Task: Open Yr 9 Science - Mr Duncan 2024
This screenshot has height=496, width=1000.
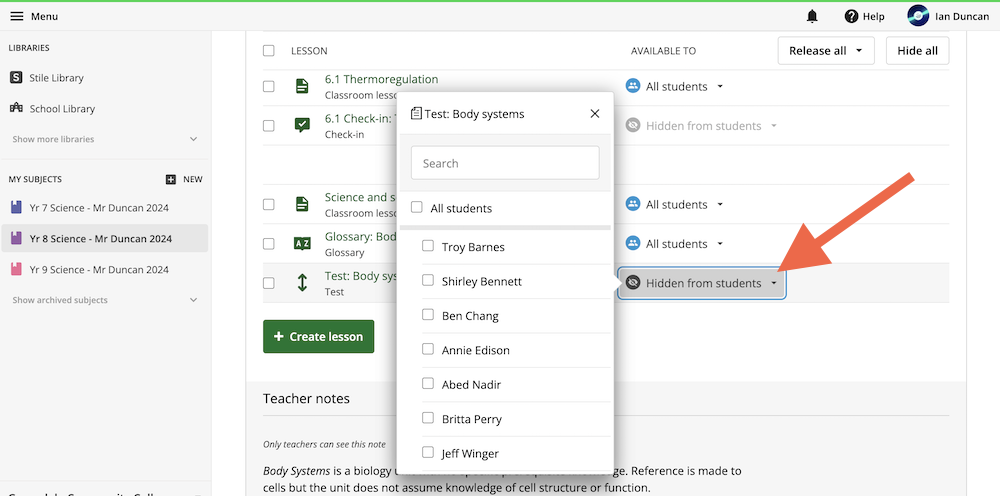Action: 99,269
